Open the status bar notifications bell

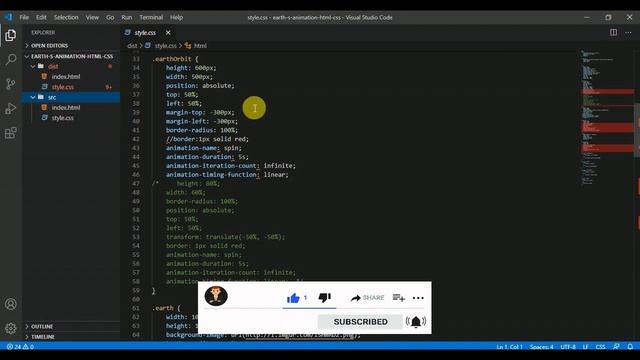tap(630, 347)
